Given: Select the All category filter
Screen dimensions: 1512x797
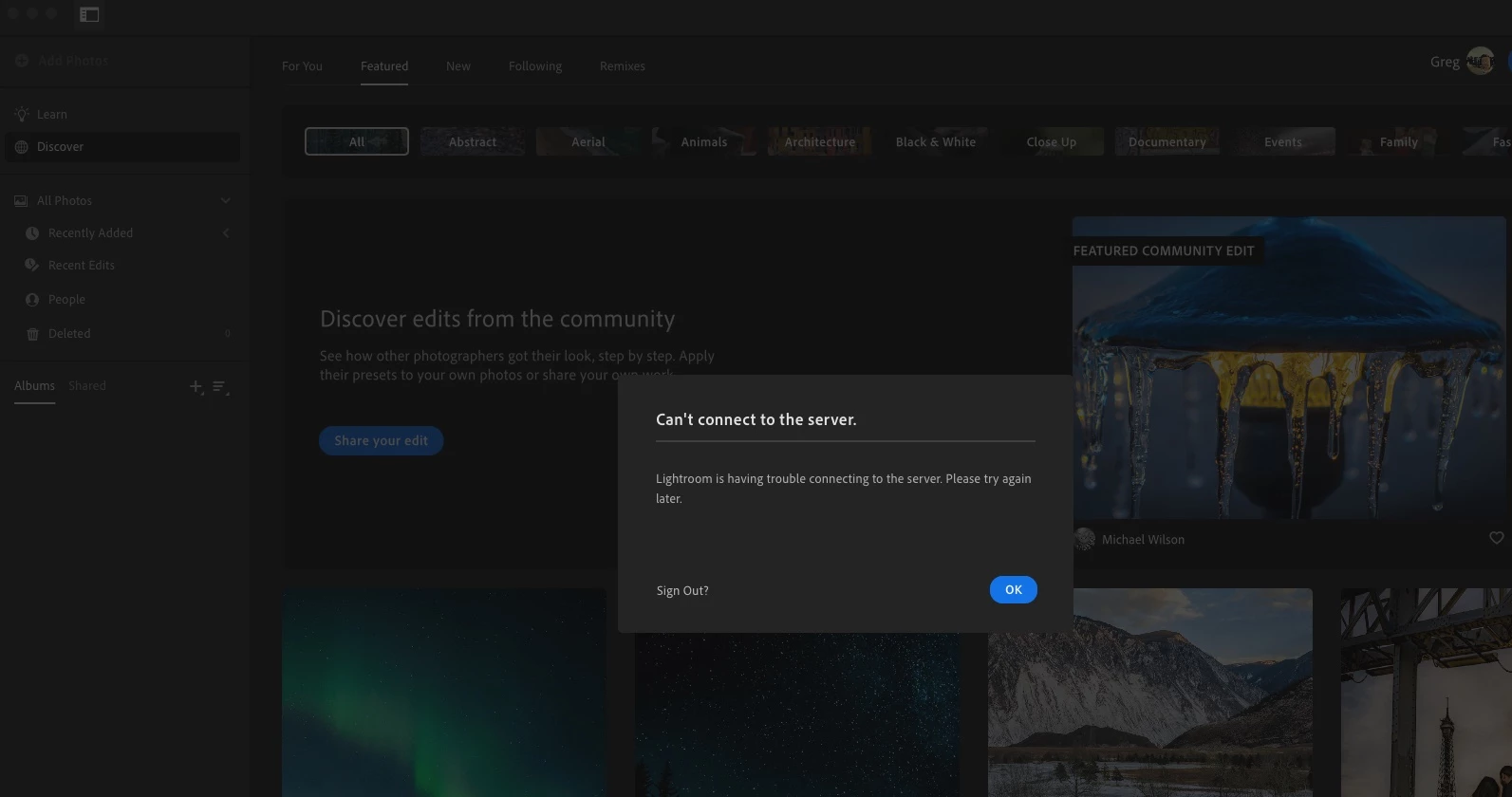Looking at the screenshot, I should tap(357, 141).
